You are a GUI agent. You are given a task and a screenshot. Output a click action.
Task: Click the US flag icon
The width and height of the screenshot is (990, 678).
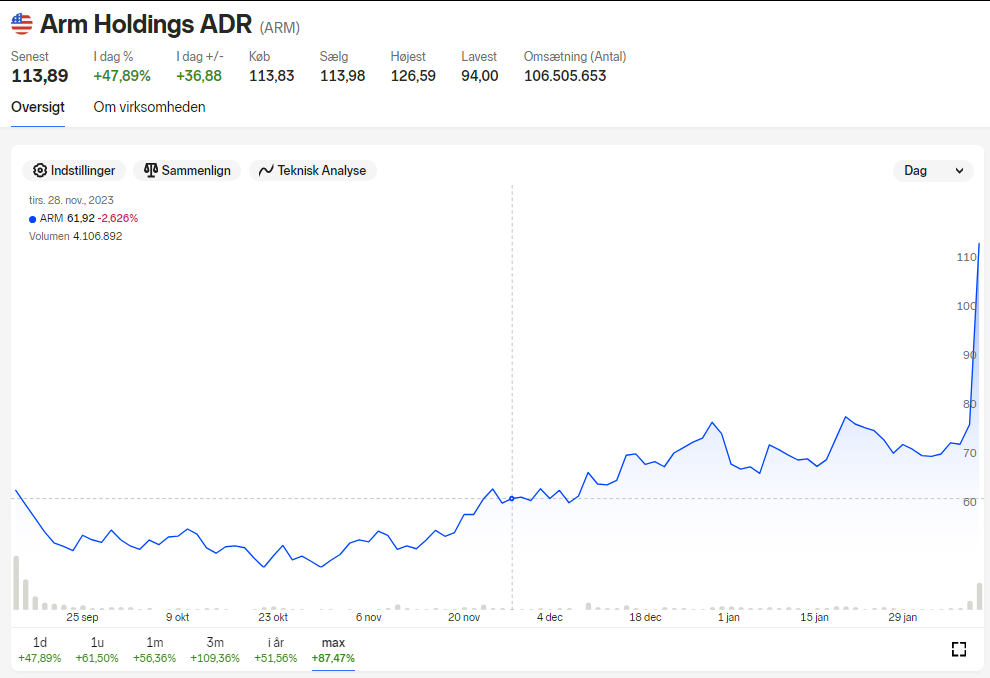click(x=22, y=24)
